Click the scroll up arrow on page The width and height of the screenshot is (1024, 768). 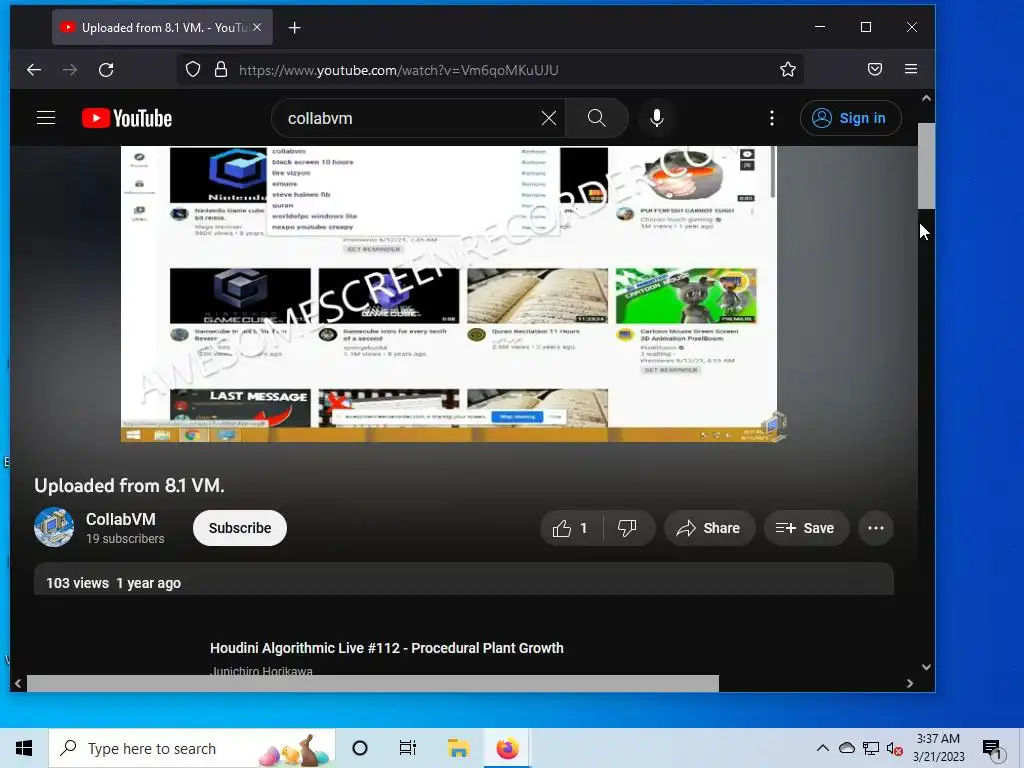tap(926, 98)
